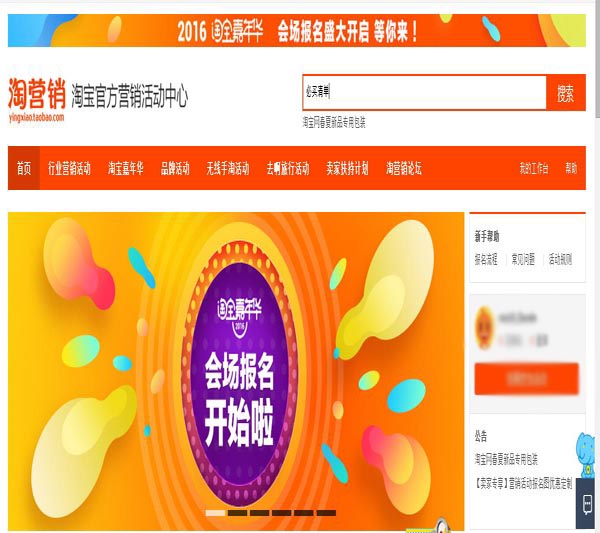
Task: Click the 搜索 search button
Action: (566, 93)
